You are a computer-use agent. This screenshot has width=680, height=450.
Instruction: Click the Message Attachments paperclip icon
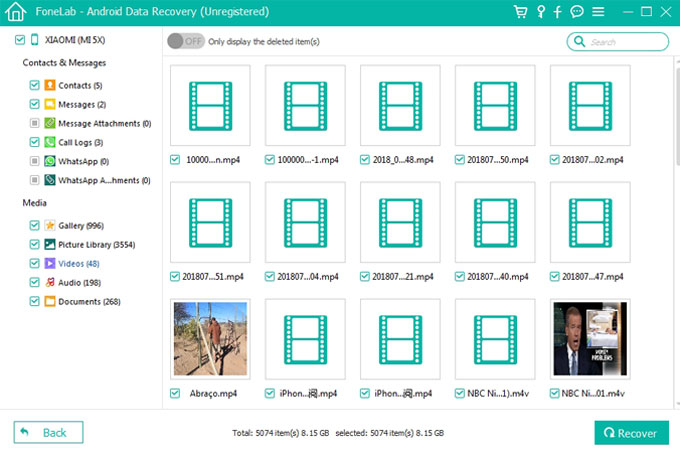[x=50, y=123]
